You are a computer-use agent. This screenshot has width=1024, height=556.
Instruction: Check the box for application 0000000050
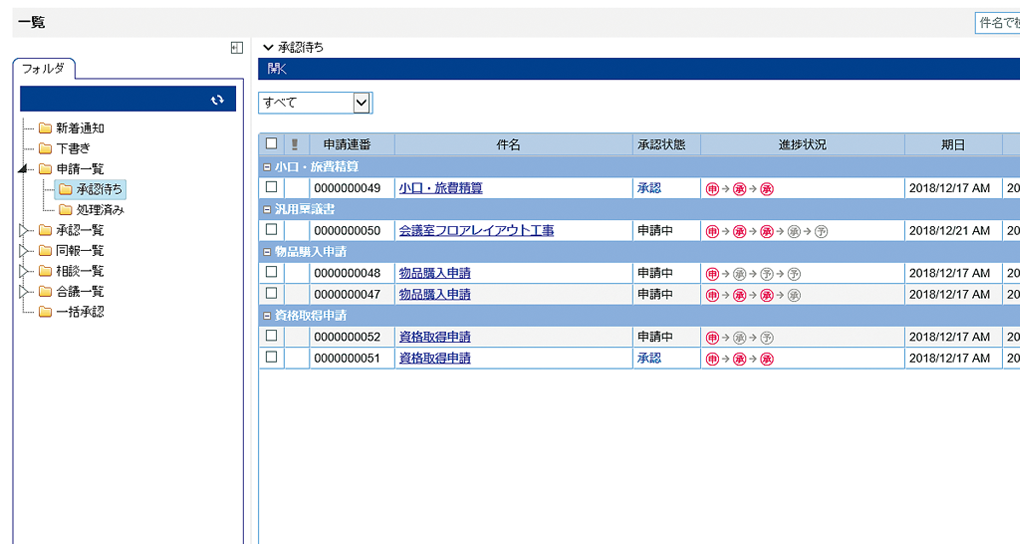click(x=272, y=229)
